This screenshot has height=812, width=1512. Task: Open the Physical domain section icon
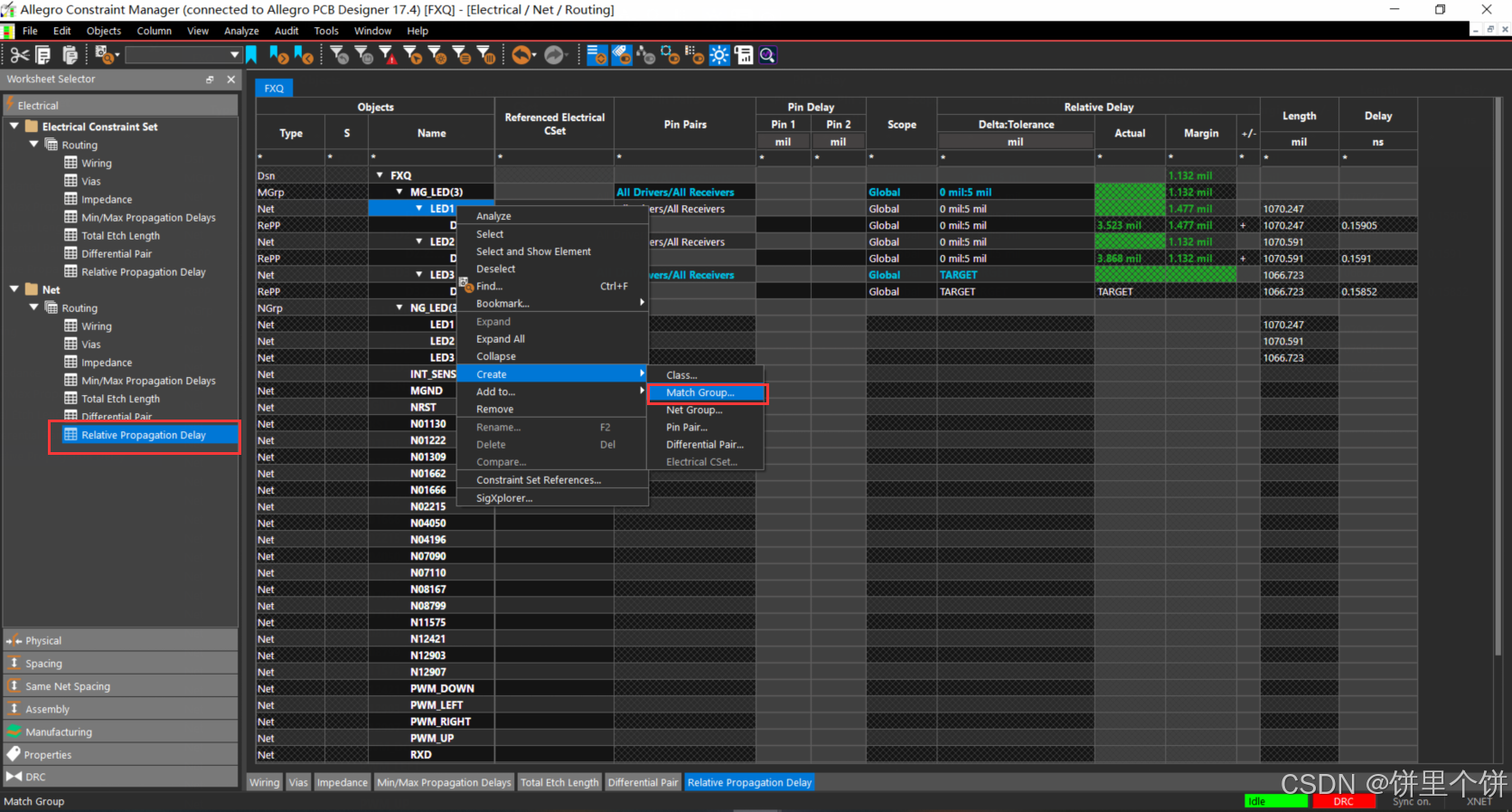coord(14,640)
